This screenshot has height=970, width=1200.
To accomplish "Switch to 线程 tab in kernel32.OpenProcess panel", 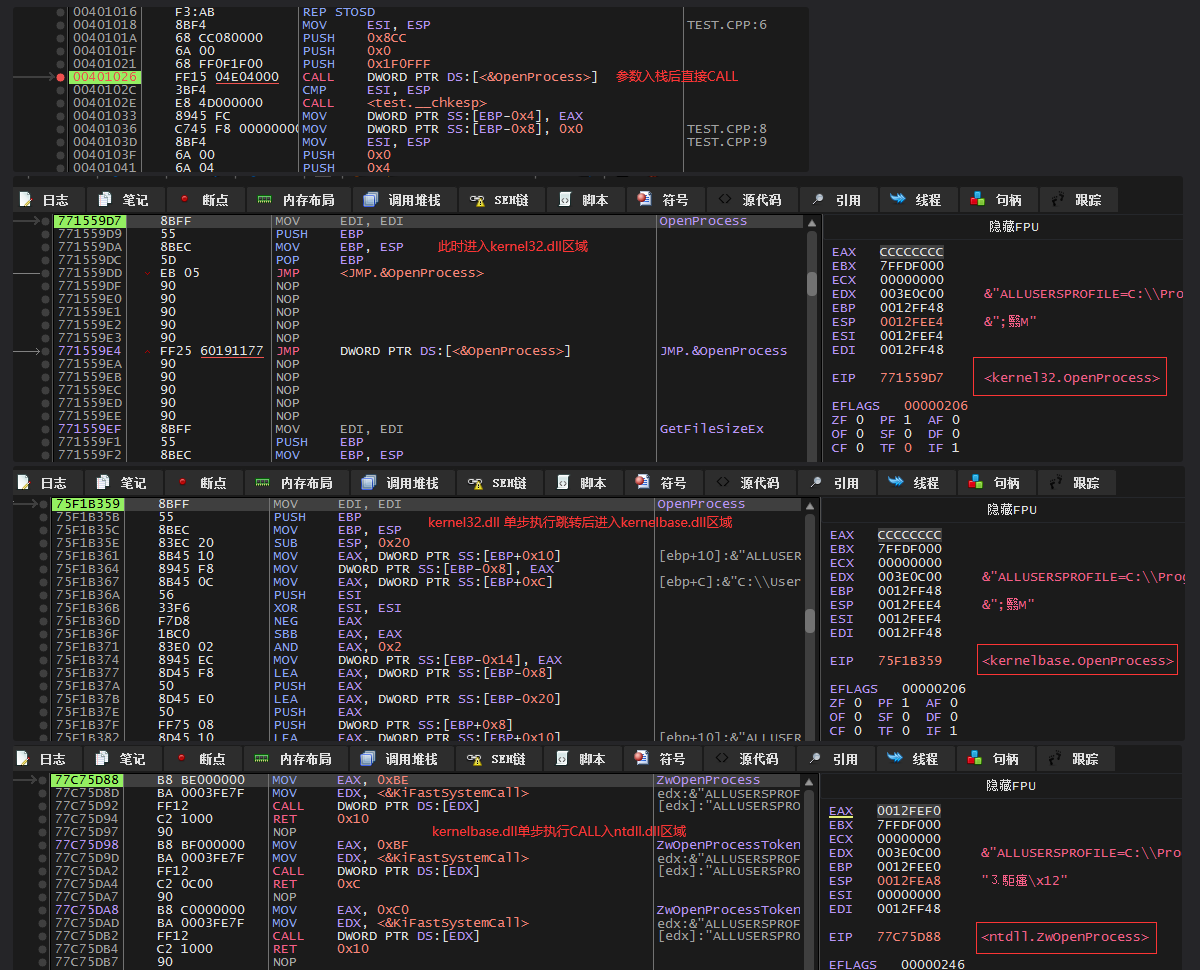I will (x=918, y=200).
